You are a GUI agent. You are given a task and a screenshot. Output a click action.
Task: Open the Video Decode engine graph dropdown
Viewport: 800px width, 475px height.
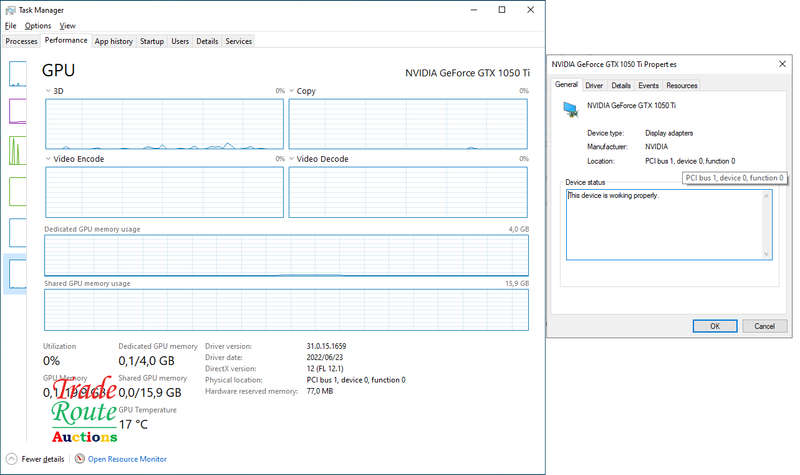coord(292,159)
